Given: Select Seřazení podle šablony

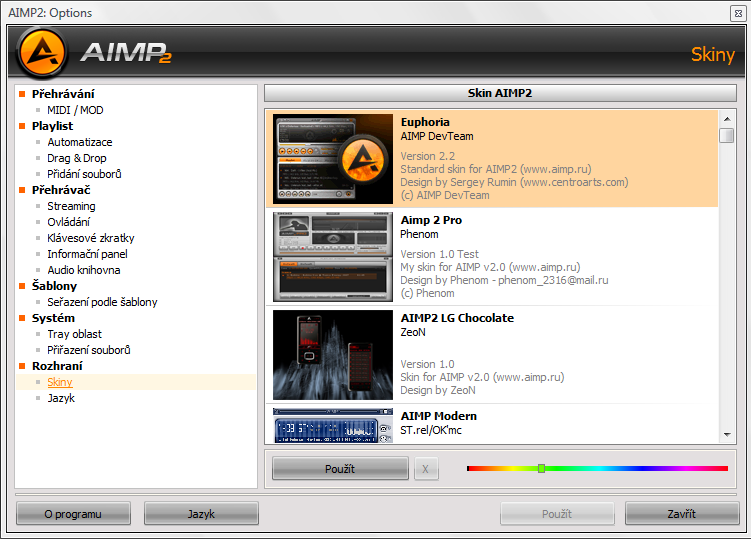Looking at the screenshot, I should [x=102, y=302].
